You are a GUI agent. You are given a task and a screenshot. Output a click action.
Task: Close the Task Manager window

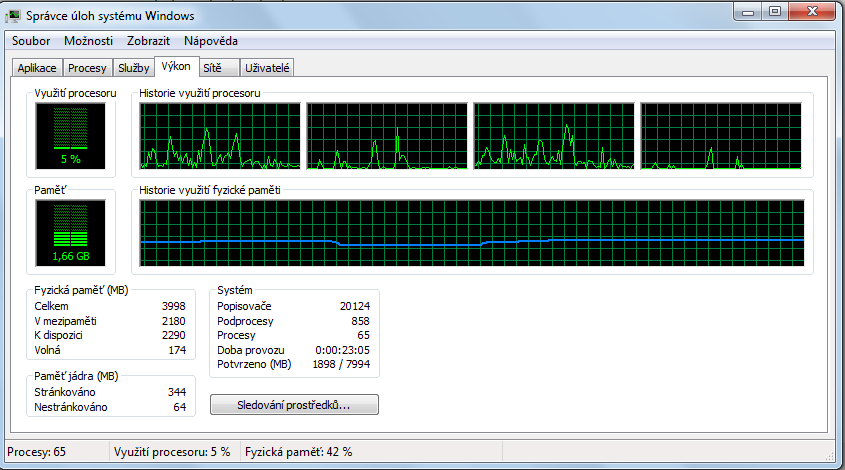(813, 12)
